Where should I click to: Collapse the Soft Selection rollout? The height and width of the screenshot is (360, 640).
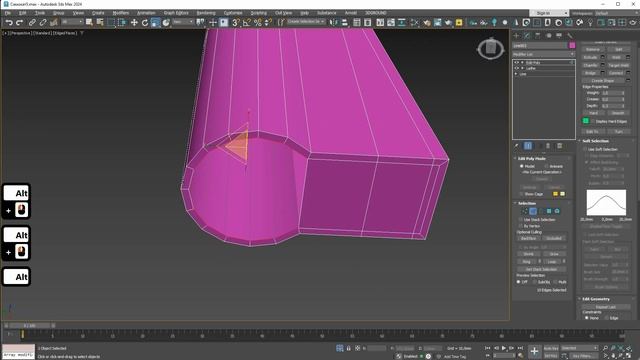tap(595, 141)
